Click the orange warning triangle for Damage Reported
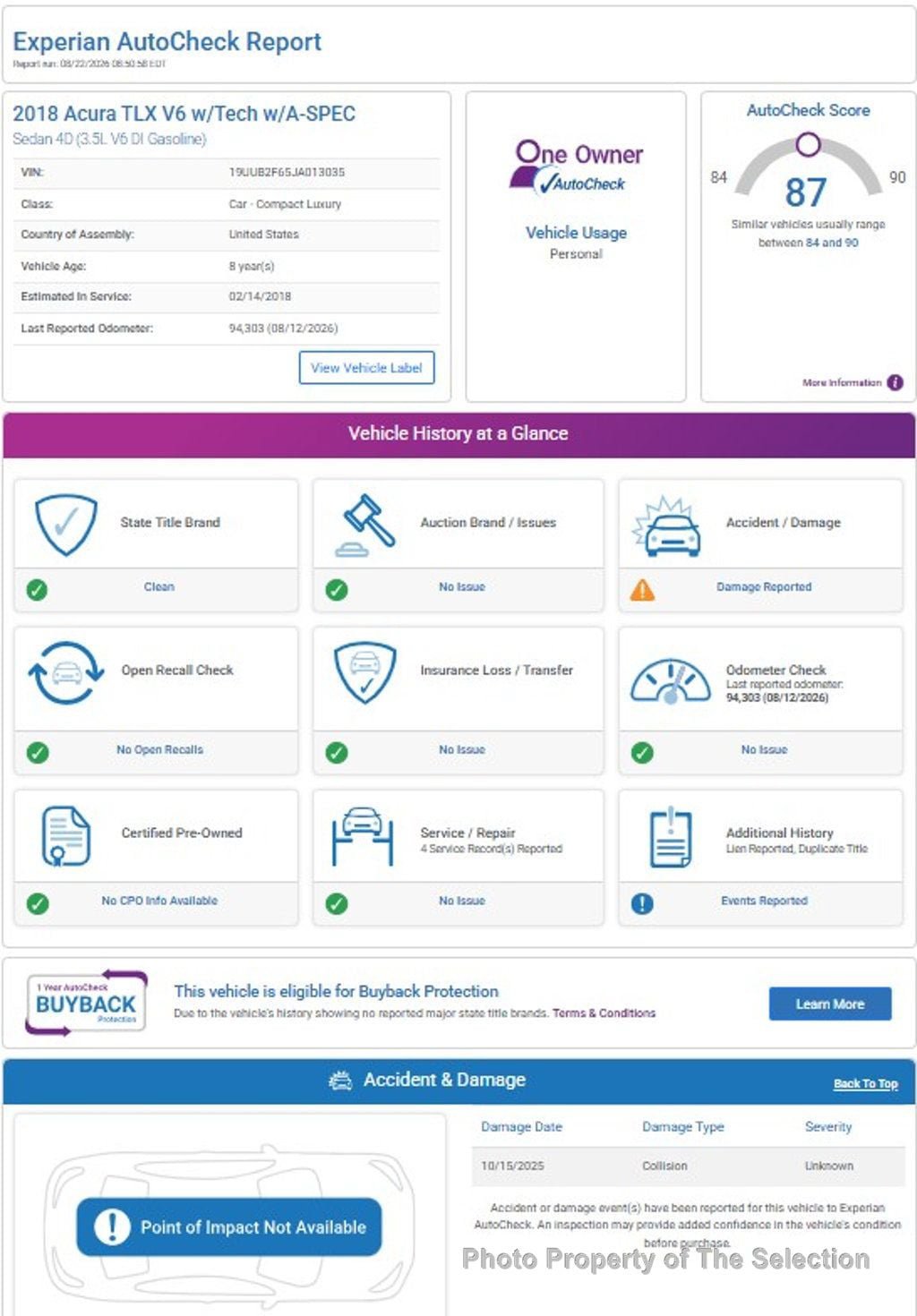Viewport: 917px width, 1316px height. pyautogui.click(x=642, y=590)
